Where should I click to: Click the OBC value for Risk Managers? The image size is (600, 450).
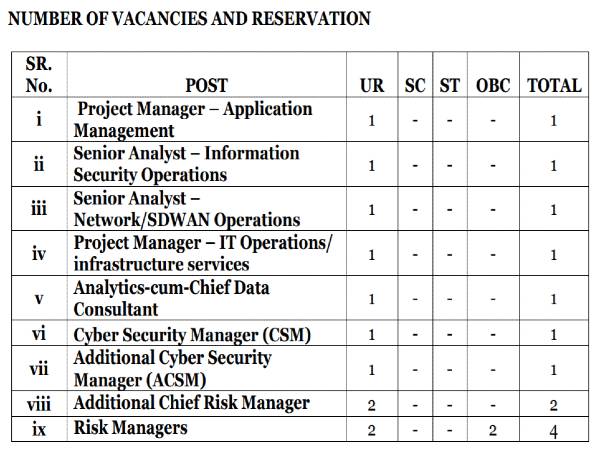pyautogui.click(x=493, y=430)
